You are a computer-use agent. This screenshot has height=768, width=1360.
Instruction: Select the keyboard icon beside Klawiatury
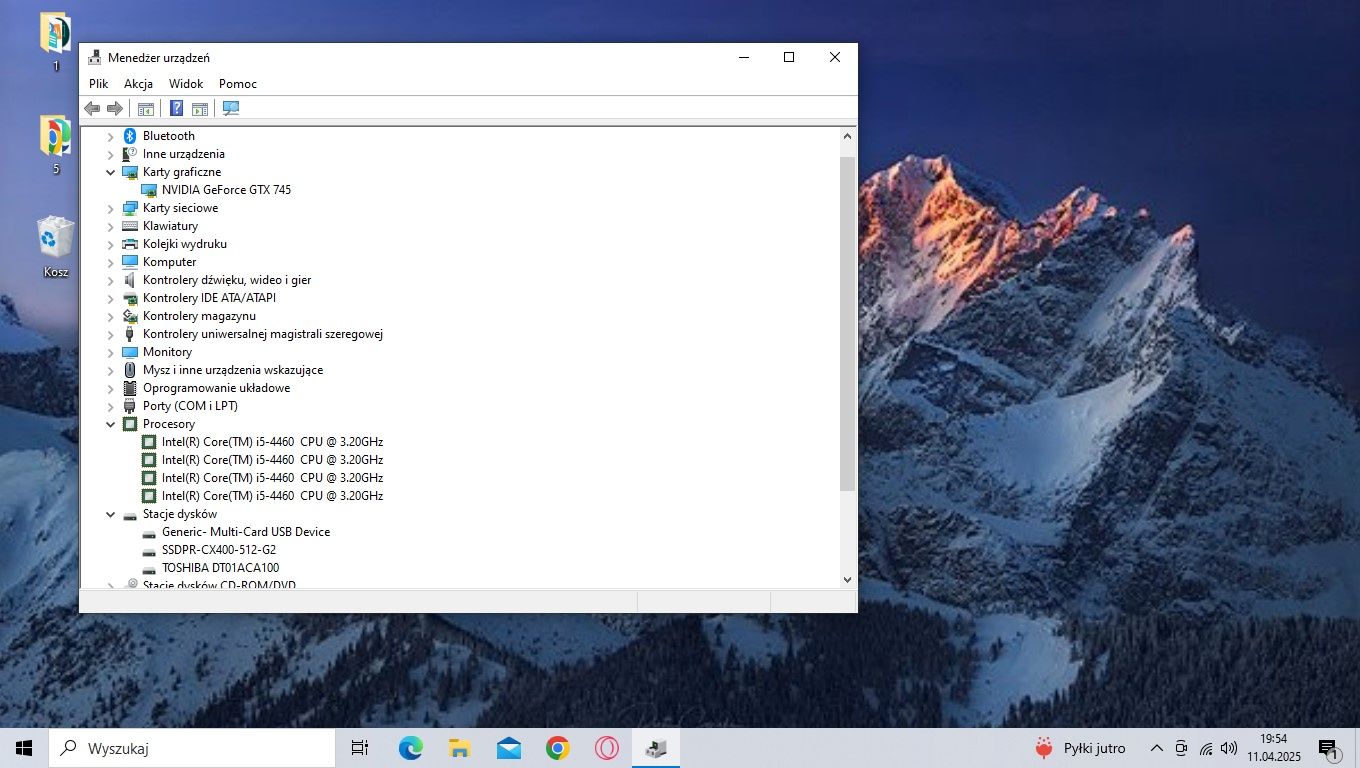130,226
